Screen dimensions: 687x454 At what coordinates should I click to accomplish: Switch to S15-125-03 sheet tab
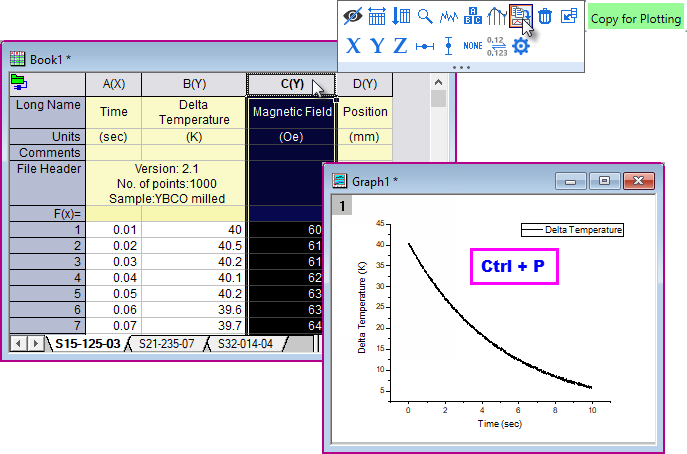(88, 344)
